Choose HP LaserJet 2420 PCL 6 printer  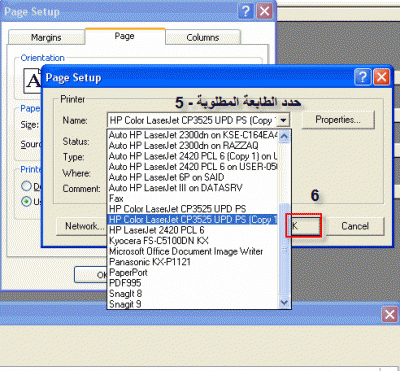[x=193, y=230]
